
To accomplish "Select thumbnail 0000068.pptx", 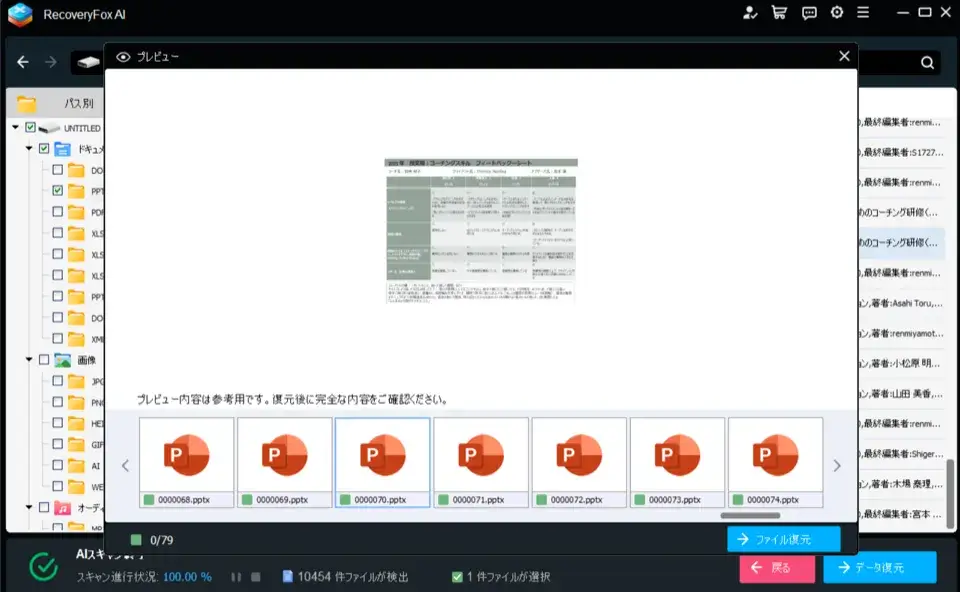I will click(x=186, y=462).
